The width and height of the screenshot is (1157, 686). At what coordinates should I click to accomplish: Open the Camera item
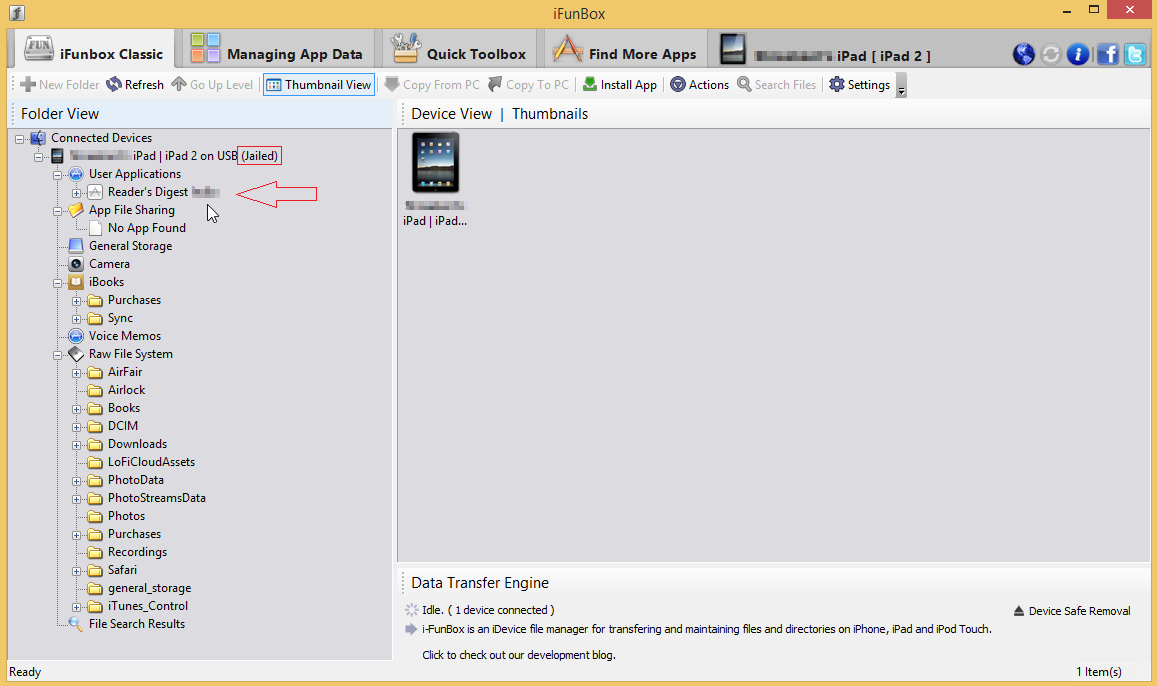109,264
